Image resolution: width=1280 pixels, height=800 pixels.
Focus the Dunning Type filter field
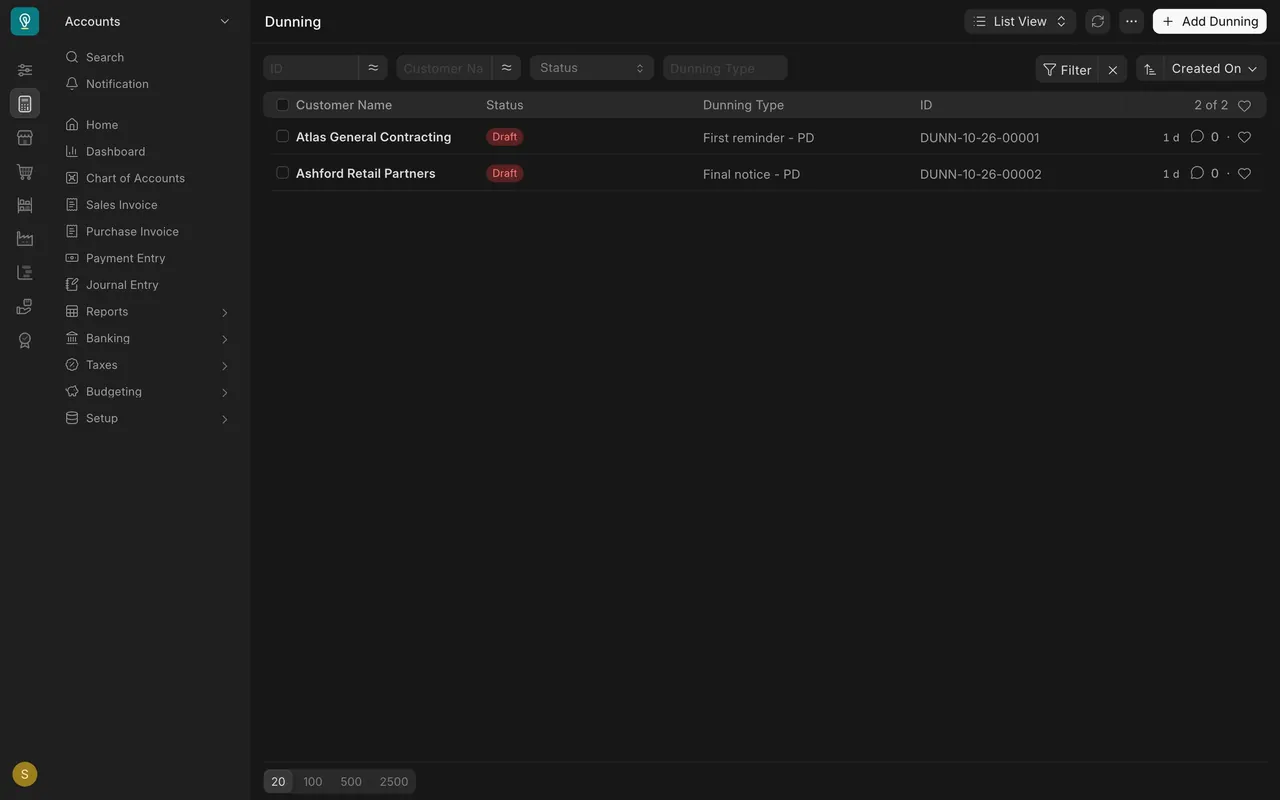(725, 68)
